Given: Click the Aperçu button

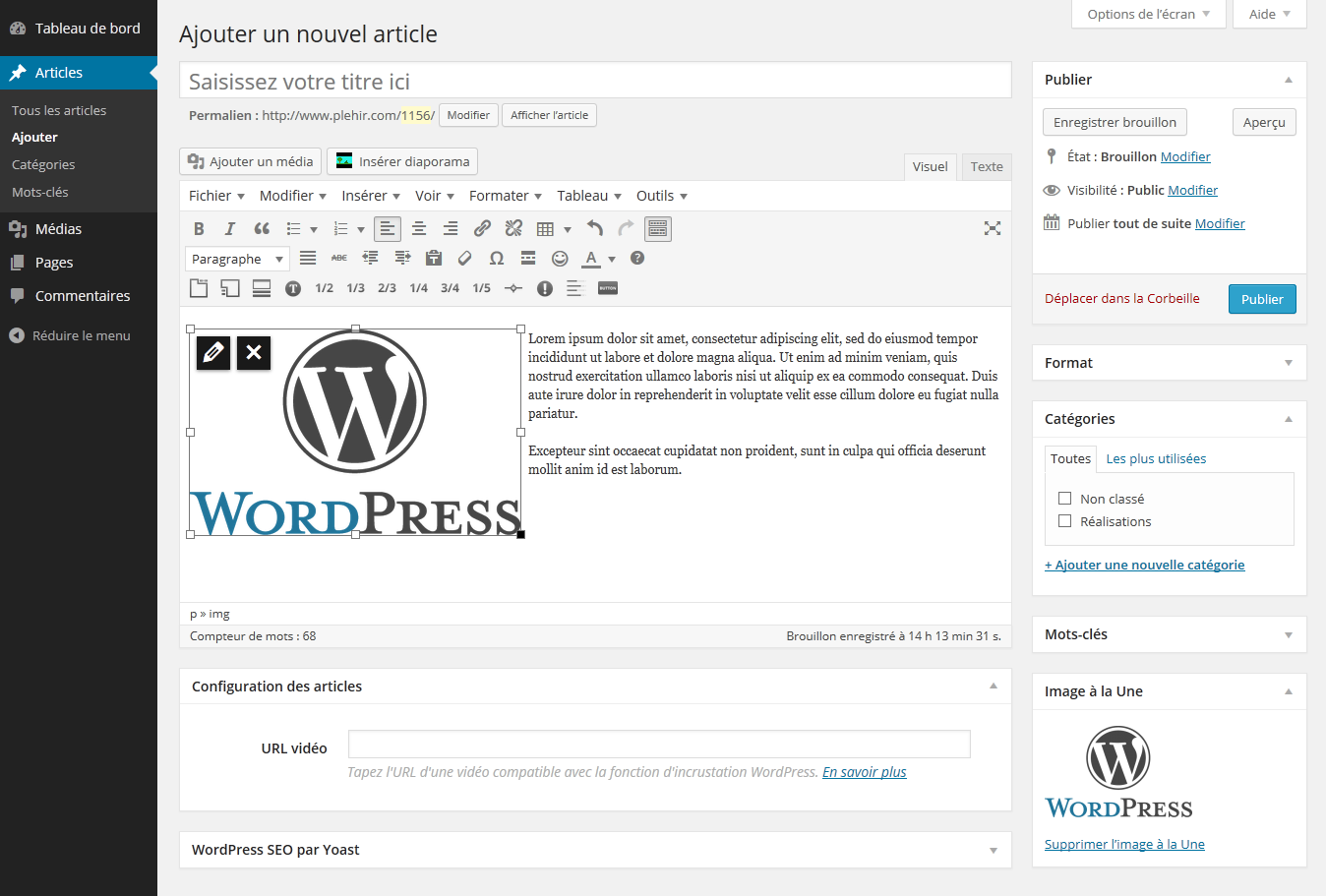Looking at the screenshot, I should (1264, 122).
